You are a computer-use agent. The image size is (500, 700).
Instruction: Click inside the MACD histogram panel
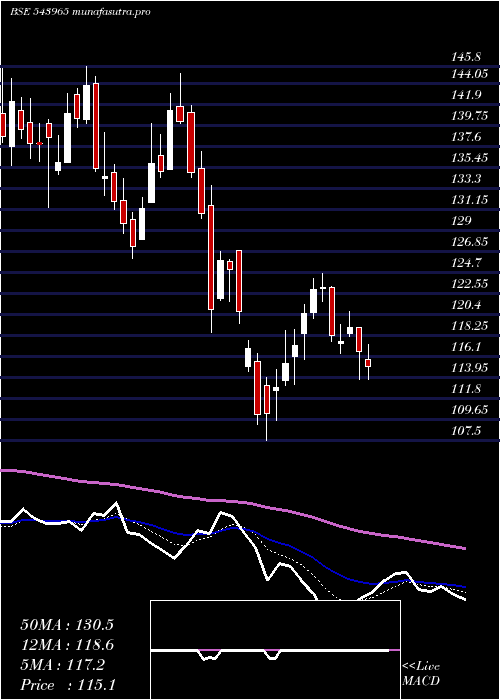pos(275,650)
